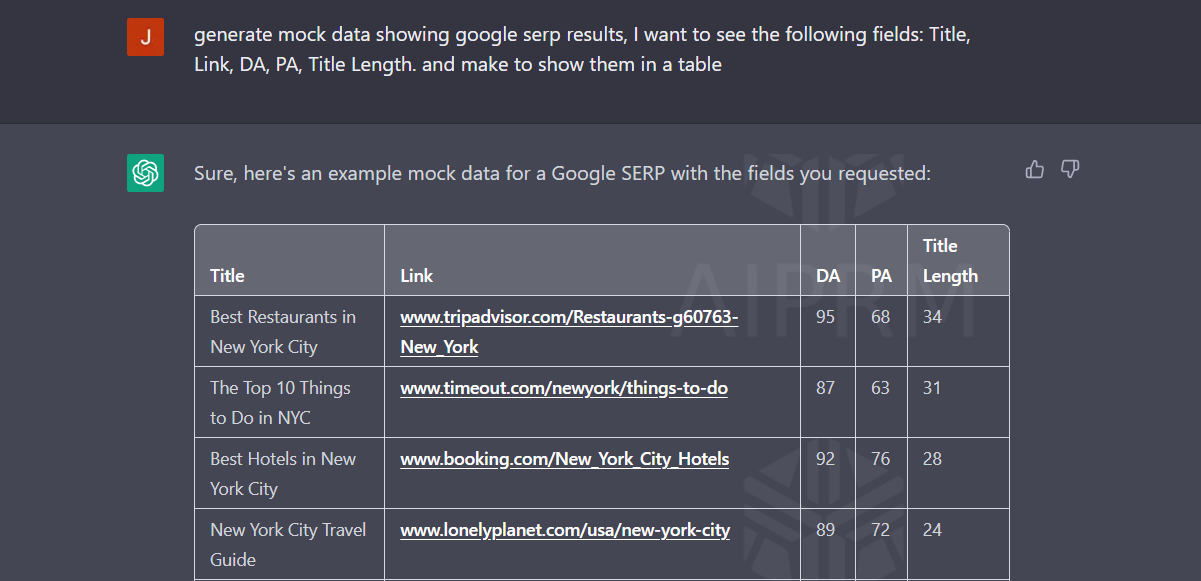Select the Best Hotels in New York City cell
This screenshot has width=1201, height=581.
click(x=289, y=473)
